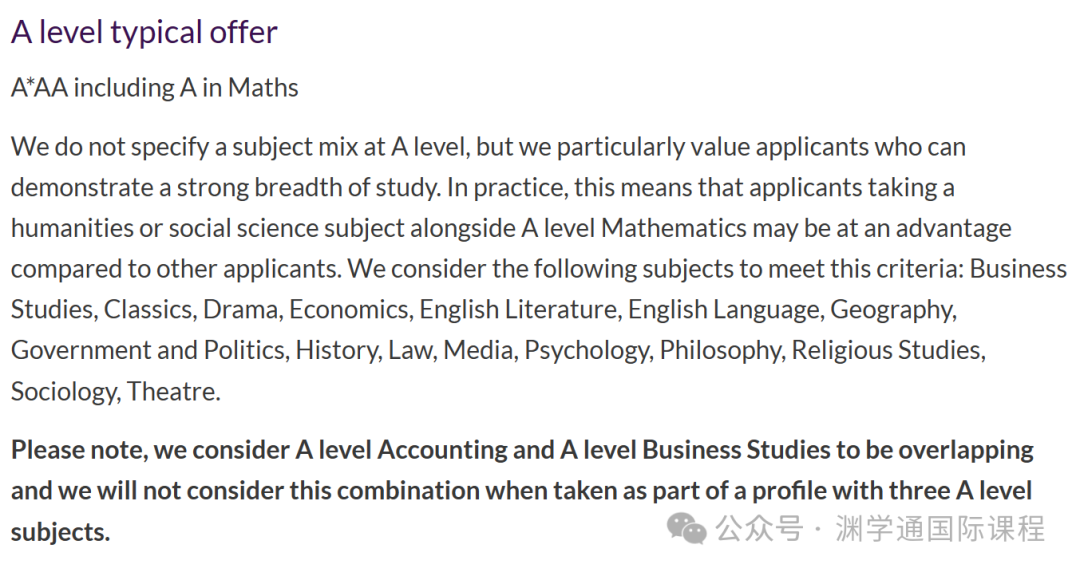
Task: Click the WeChat logo watermark icon
Action: (687, 528)
